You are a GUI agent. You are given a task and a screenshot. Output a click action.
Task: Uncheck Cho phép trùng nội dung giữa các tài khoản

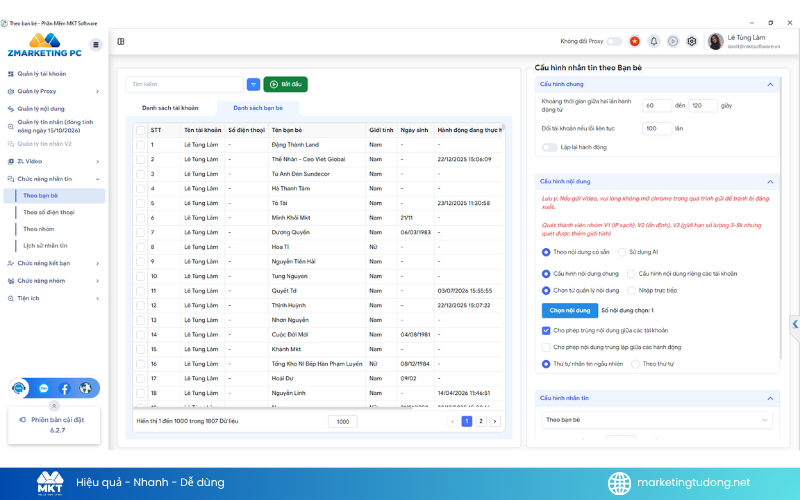click(x=546, y=331)
